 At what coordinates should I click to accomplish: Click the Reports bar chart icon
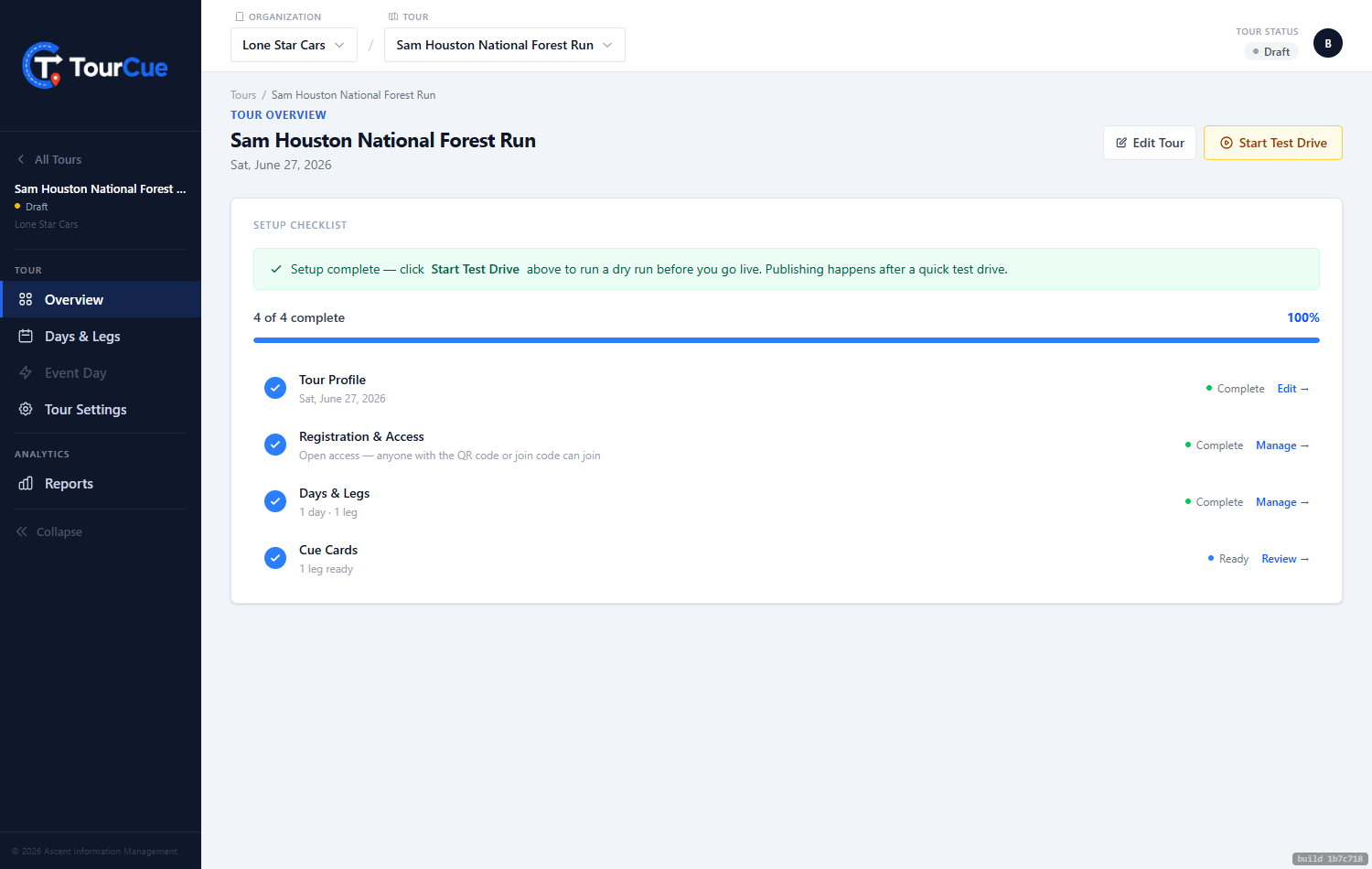26,483
